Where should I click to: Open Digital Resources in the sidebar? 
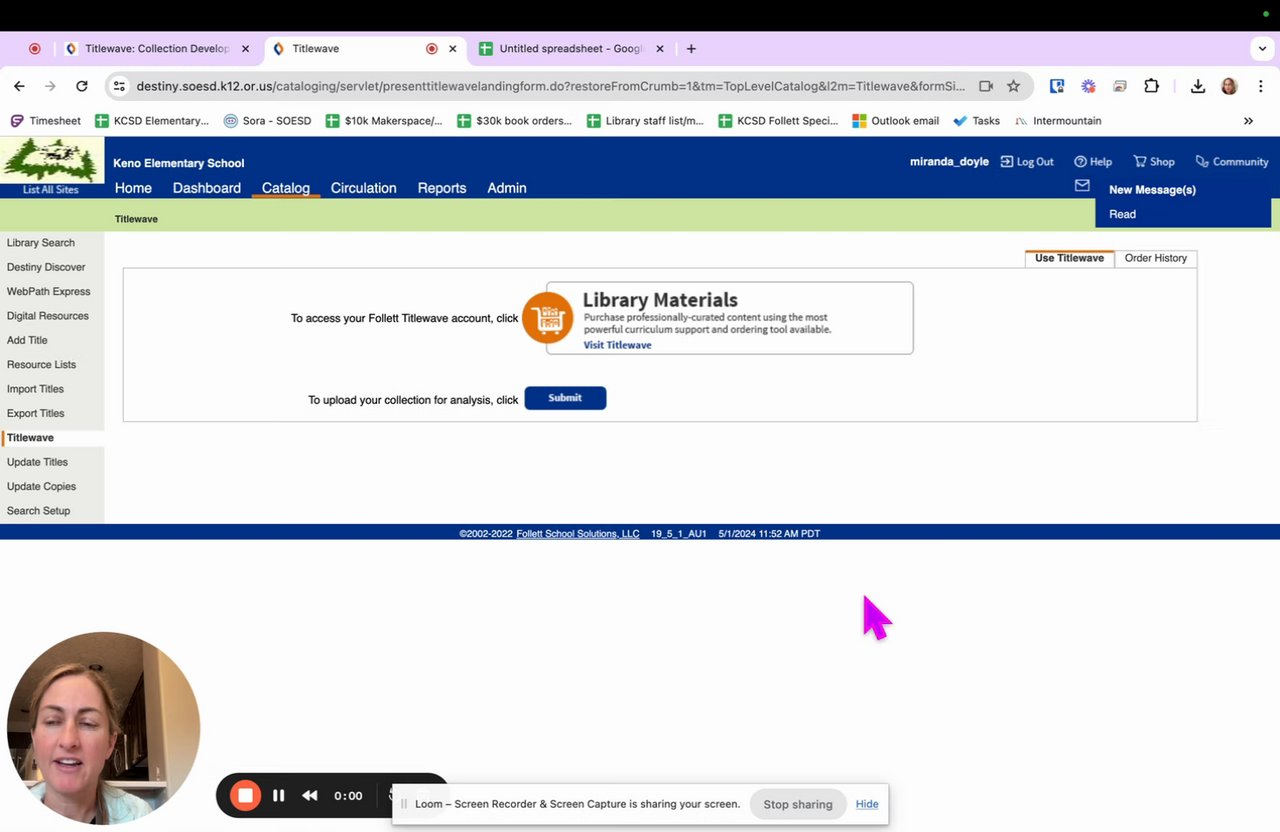(x=48, y=316)
